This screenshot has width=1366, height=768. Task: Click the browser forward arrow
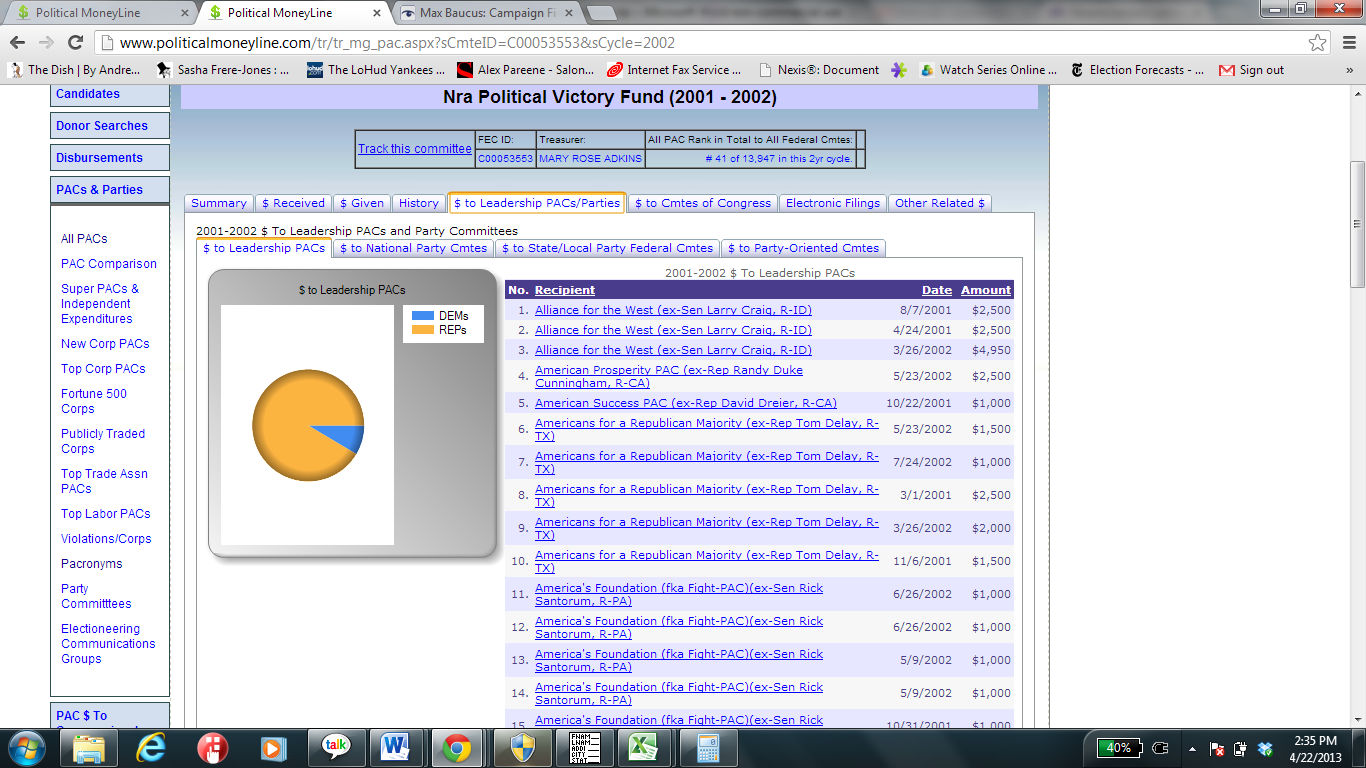tap(46, 42)
